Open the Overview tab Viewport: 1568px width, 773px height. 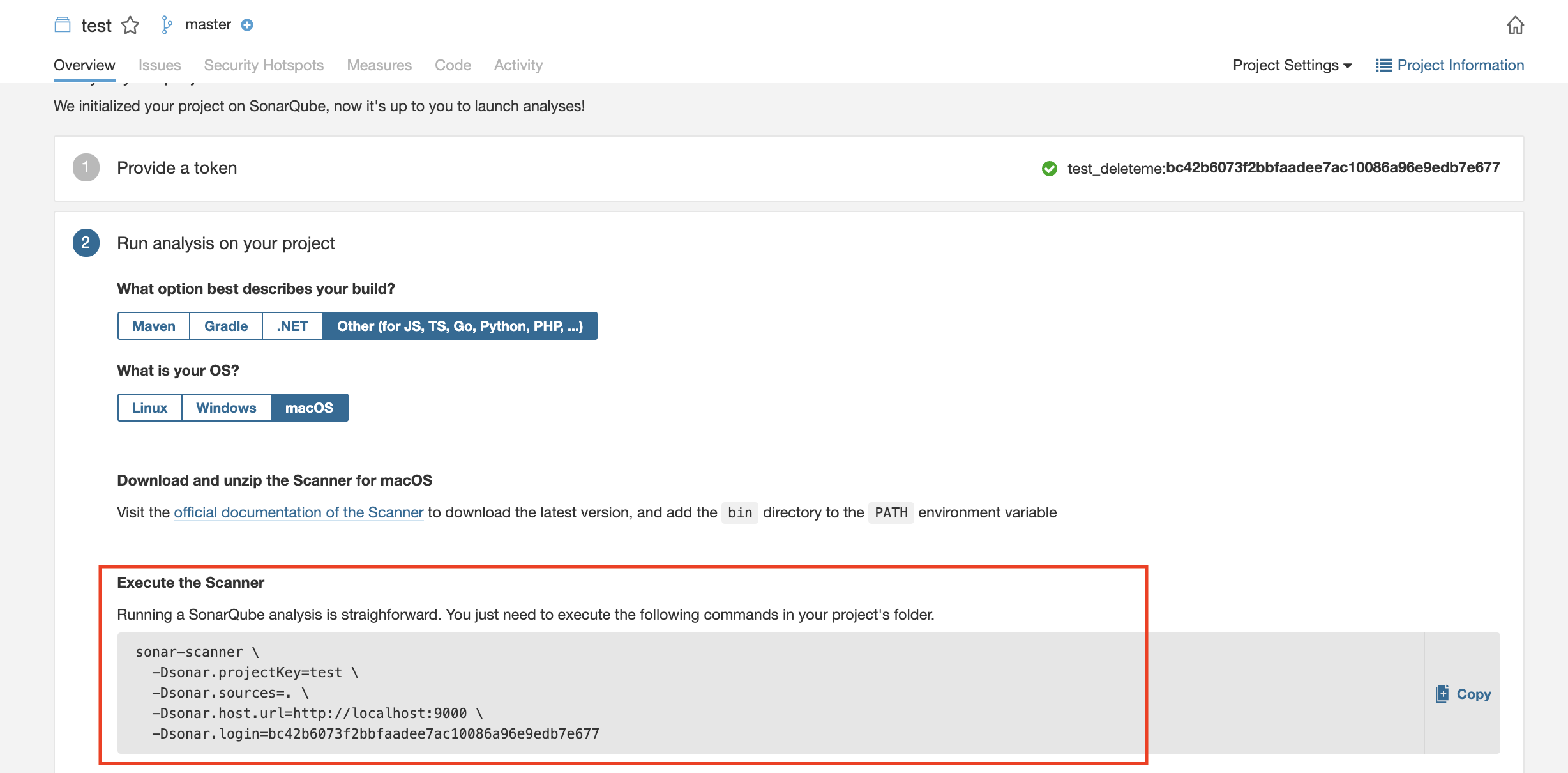pyautogui.click(x=84, y=65)
